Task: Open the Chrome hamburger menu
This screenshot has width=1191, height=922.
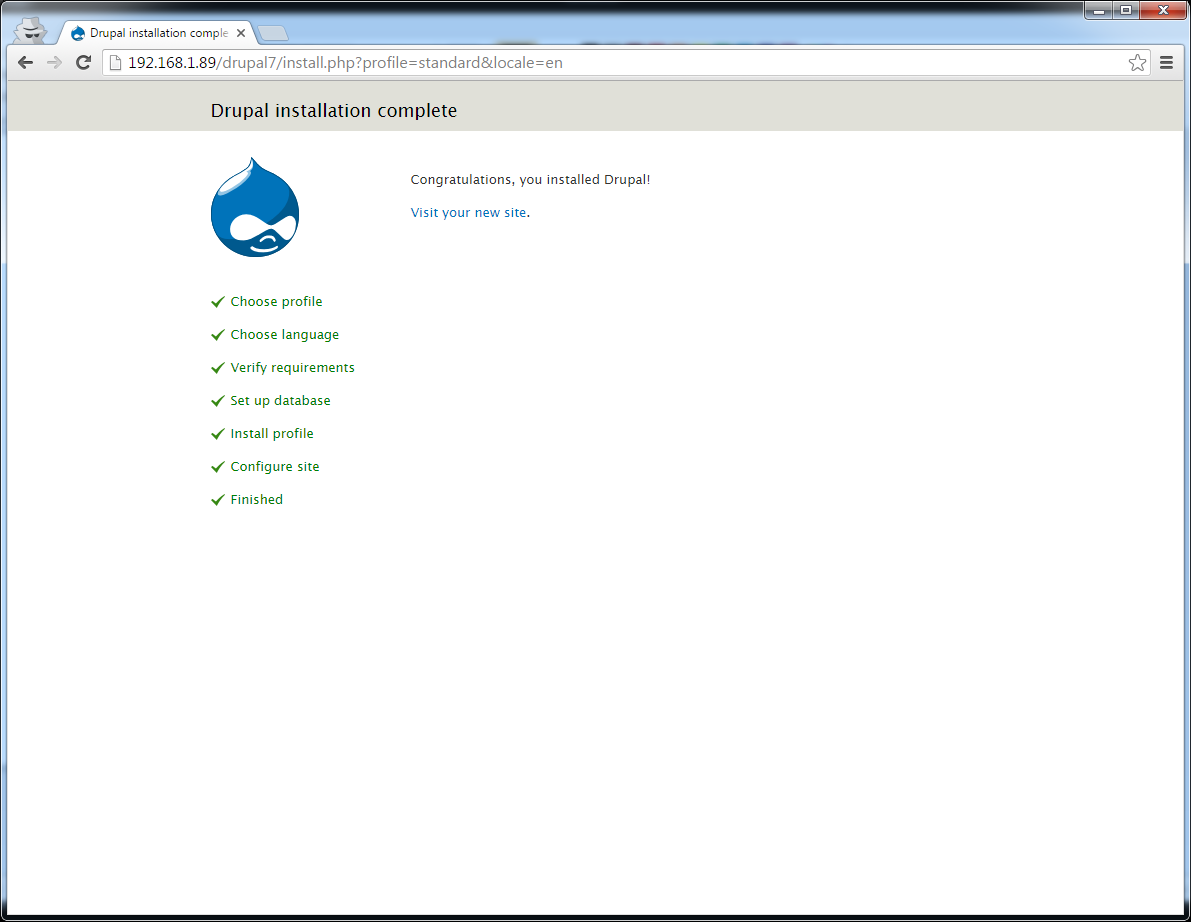Action: tap(1167, 62)
